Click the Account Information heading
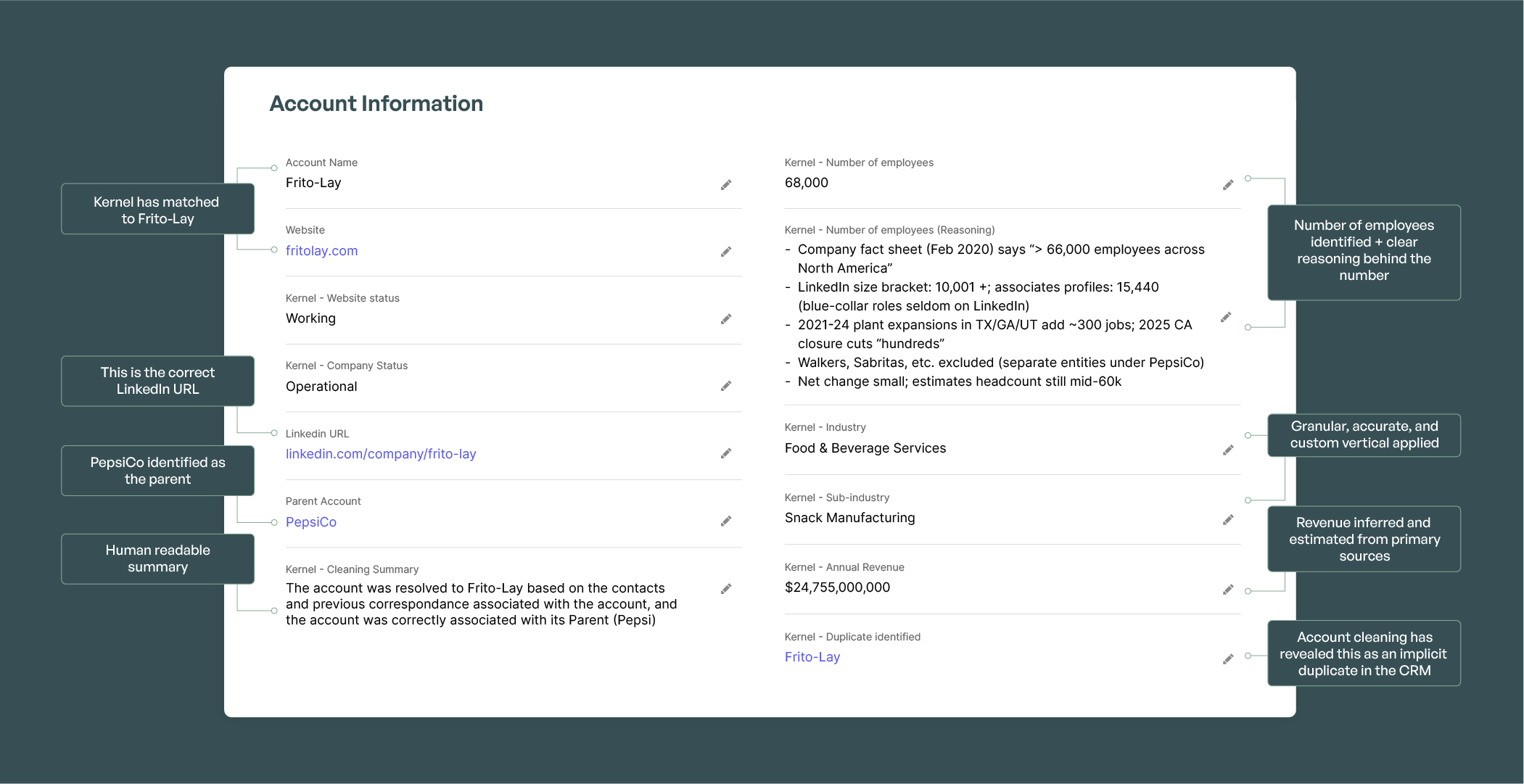 (376, 104)
